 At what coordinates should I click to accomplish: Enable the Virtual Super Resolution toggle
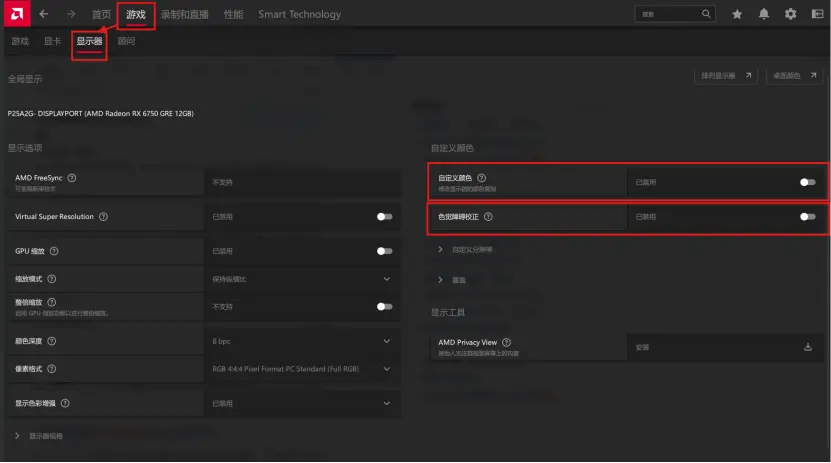pos(384,216)
